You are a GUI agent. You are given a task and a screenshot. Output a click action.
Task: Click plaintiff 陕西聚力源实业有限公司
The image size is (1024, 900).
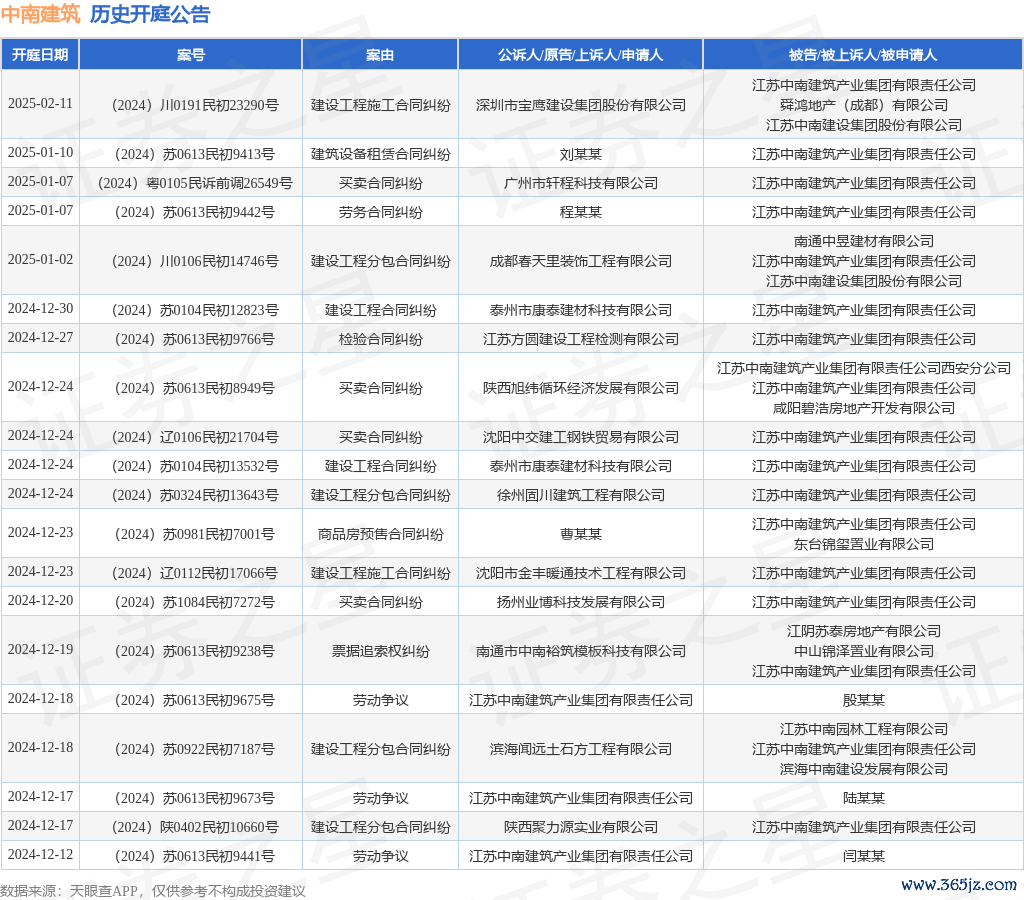click(581, 827)
